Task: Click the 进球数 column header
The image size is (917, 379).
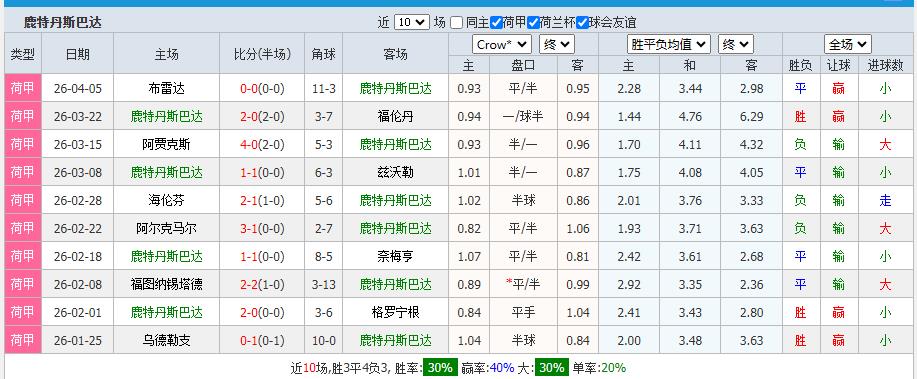Action: click(885, 66)
